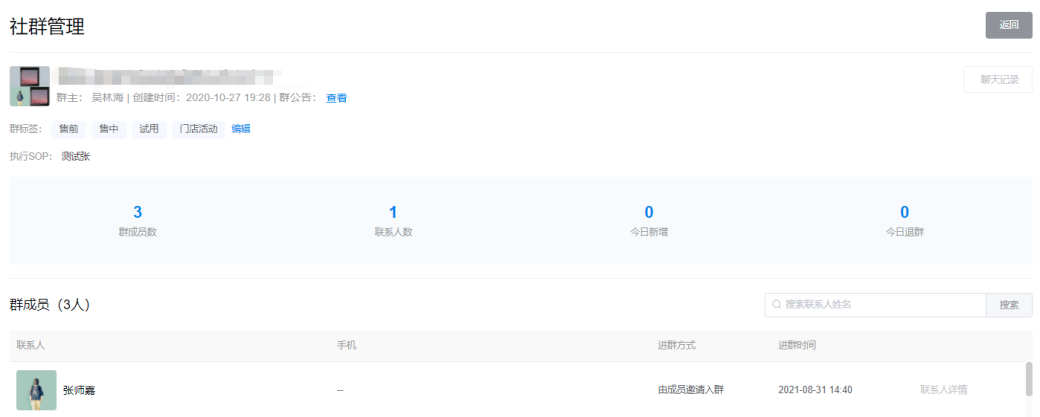Click the member list vertical scrollbar
Screen dimensions: 1040x417
pos(1029,380)
